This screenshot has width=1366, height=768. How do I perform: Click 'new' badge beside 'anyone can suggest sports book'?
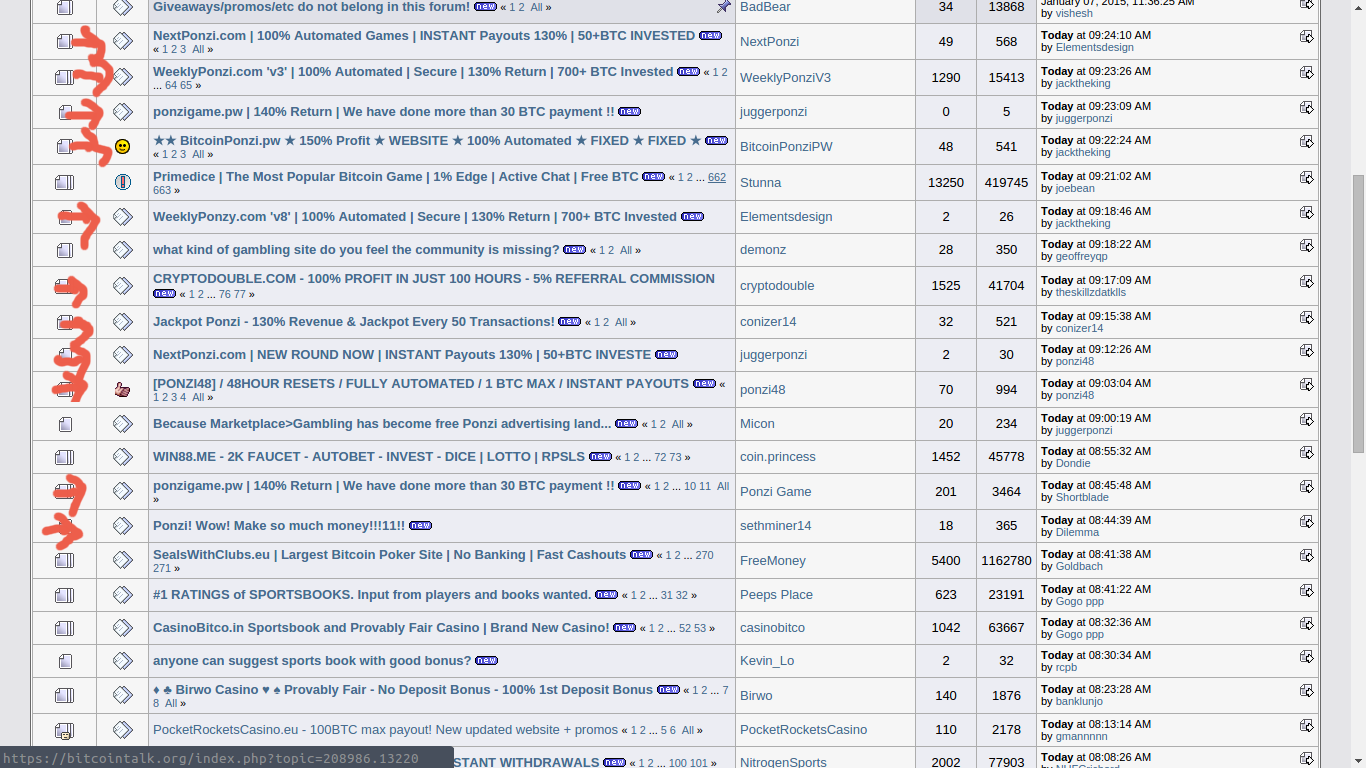(486, 661)
